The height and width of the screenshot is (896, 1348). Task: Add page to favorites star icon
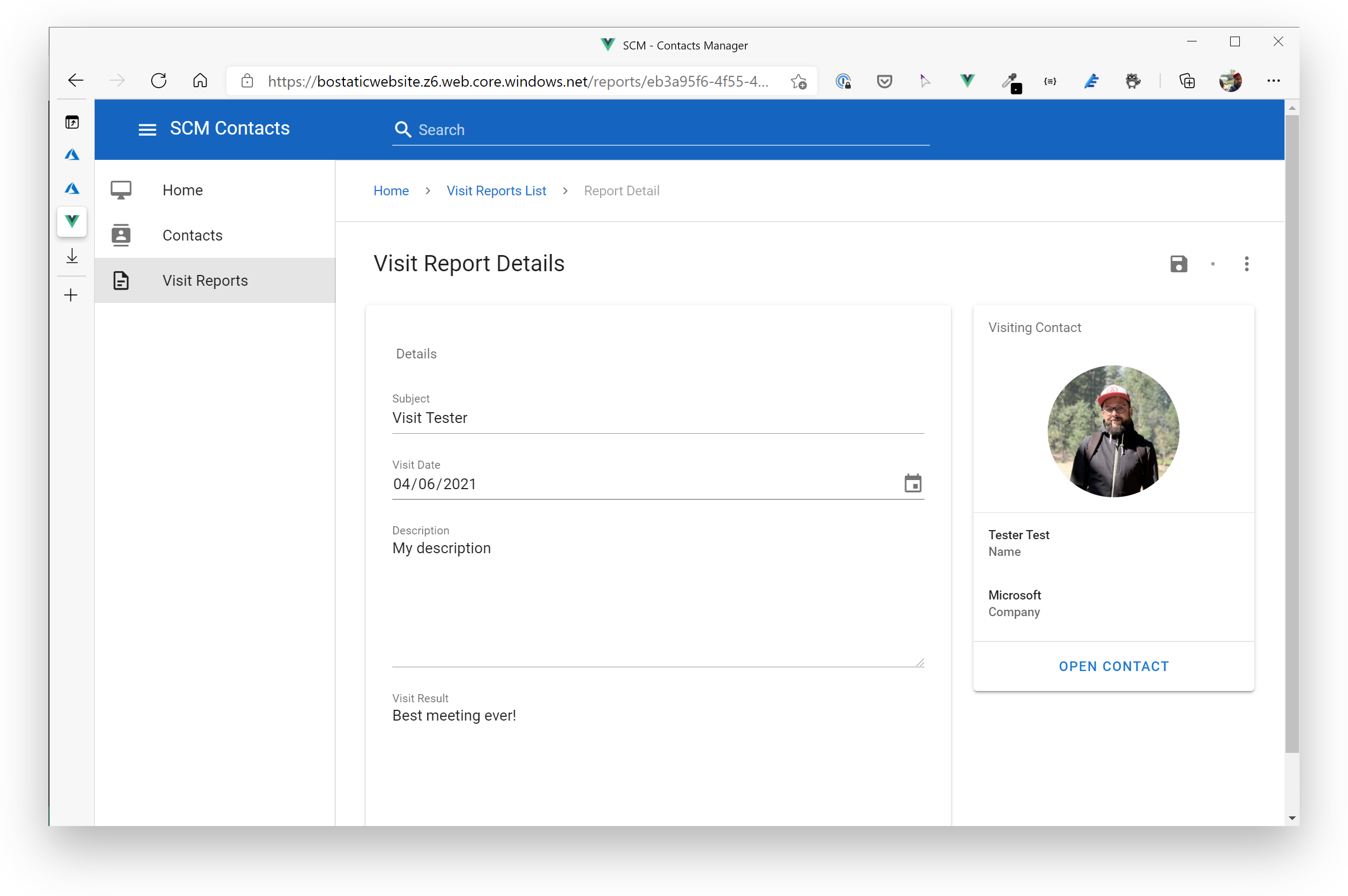[798, 82]
